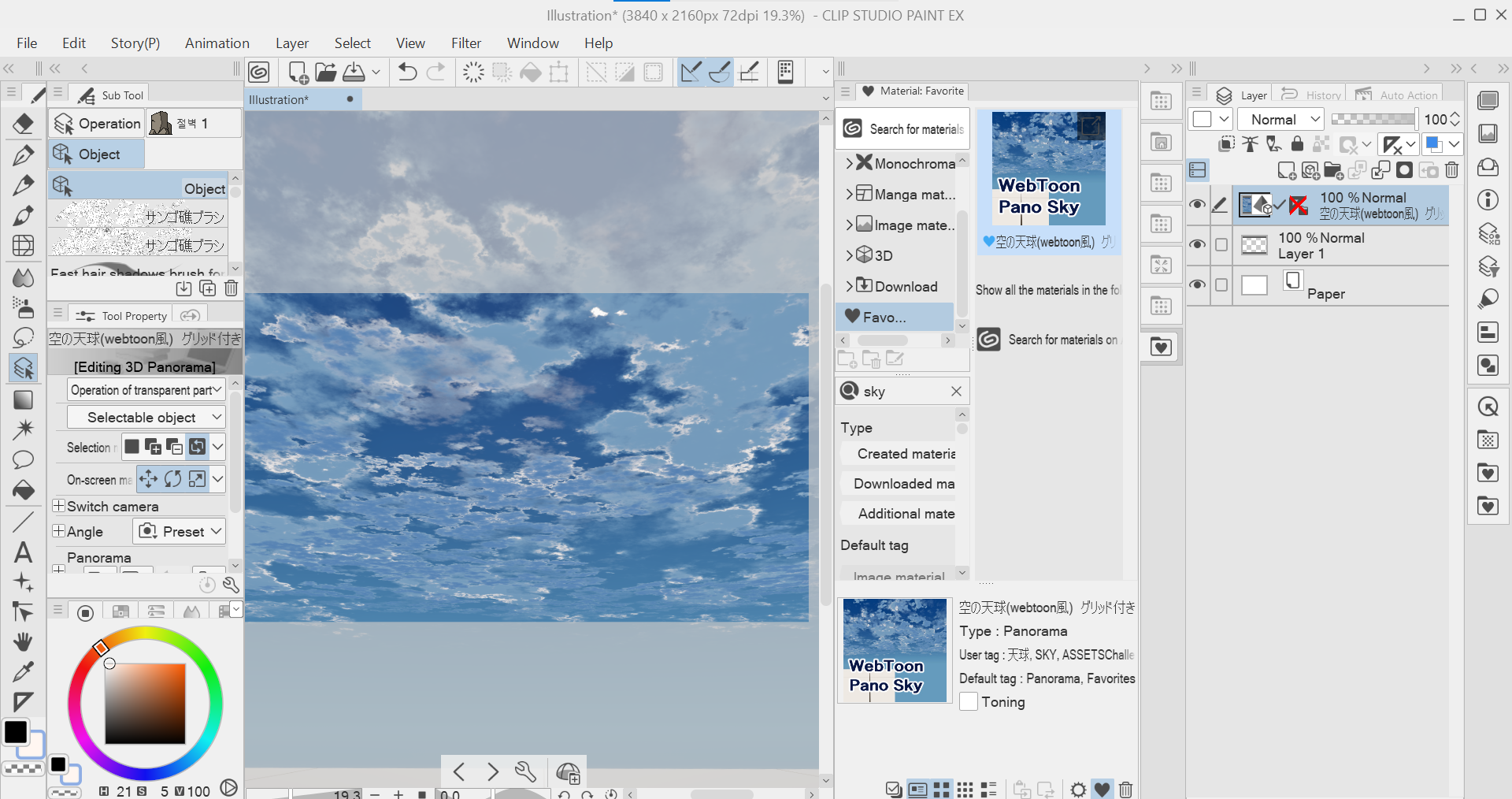Open the Filter menu
The image size is (1512, 799).
(x=465, y=43)
